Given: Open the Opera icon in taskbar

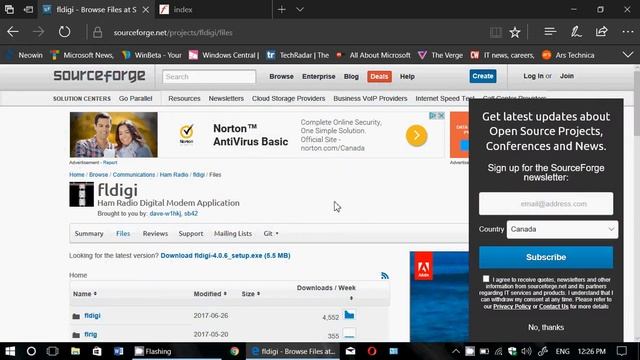Looking at the screenshot, I should click(371, 351).
